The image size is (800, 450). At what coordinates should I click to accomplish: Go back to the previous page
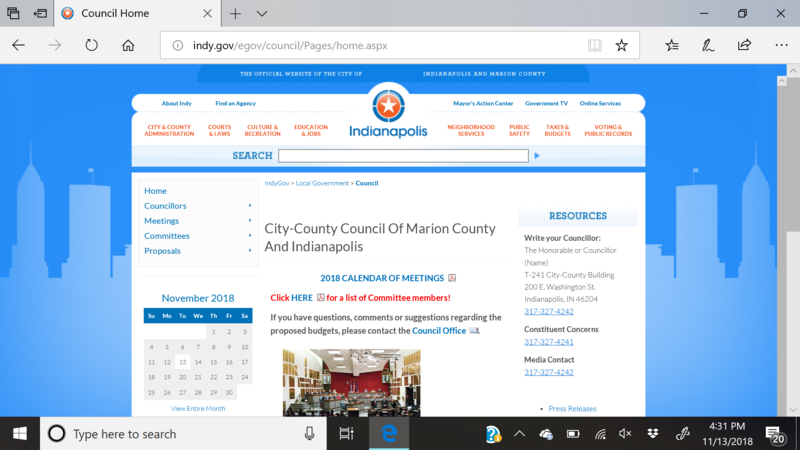tap(18, 45)
